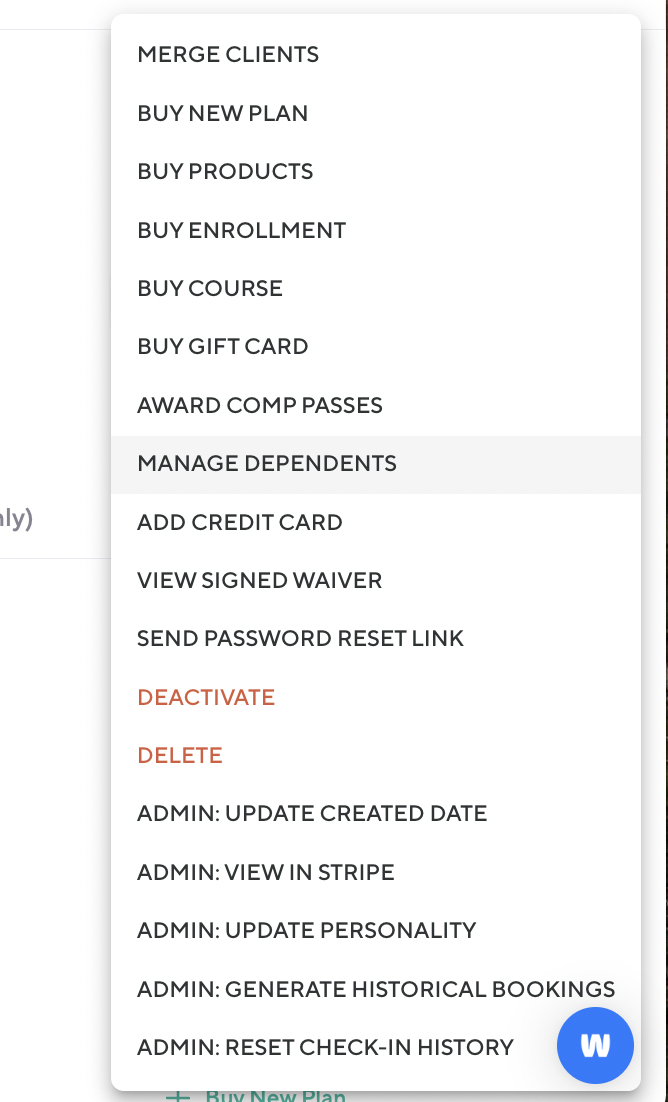Choose Admin: Reset Check-in History

325,1047
